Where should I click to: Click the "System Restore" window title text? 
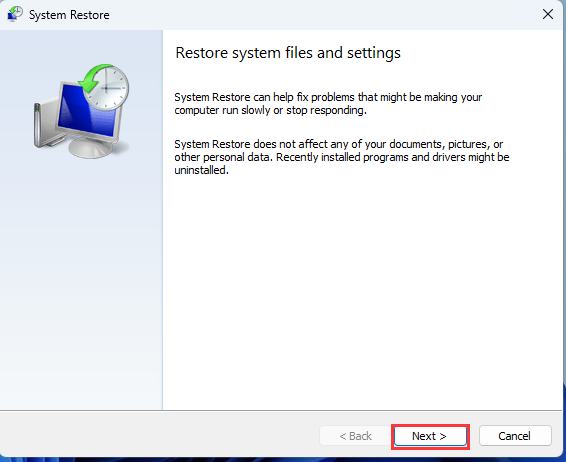[69, 15]
